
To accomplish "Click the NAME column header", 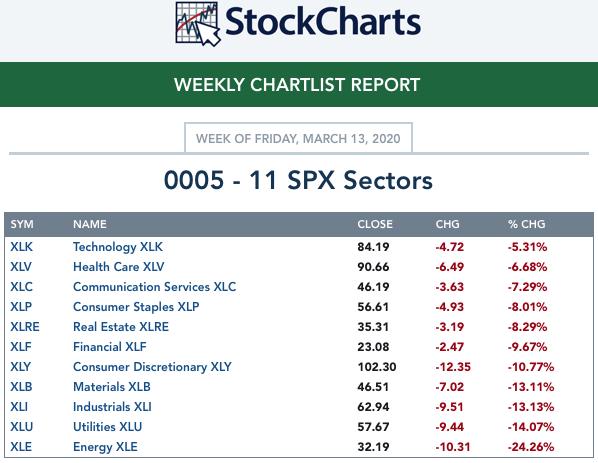I will (90, 224).
